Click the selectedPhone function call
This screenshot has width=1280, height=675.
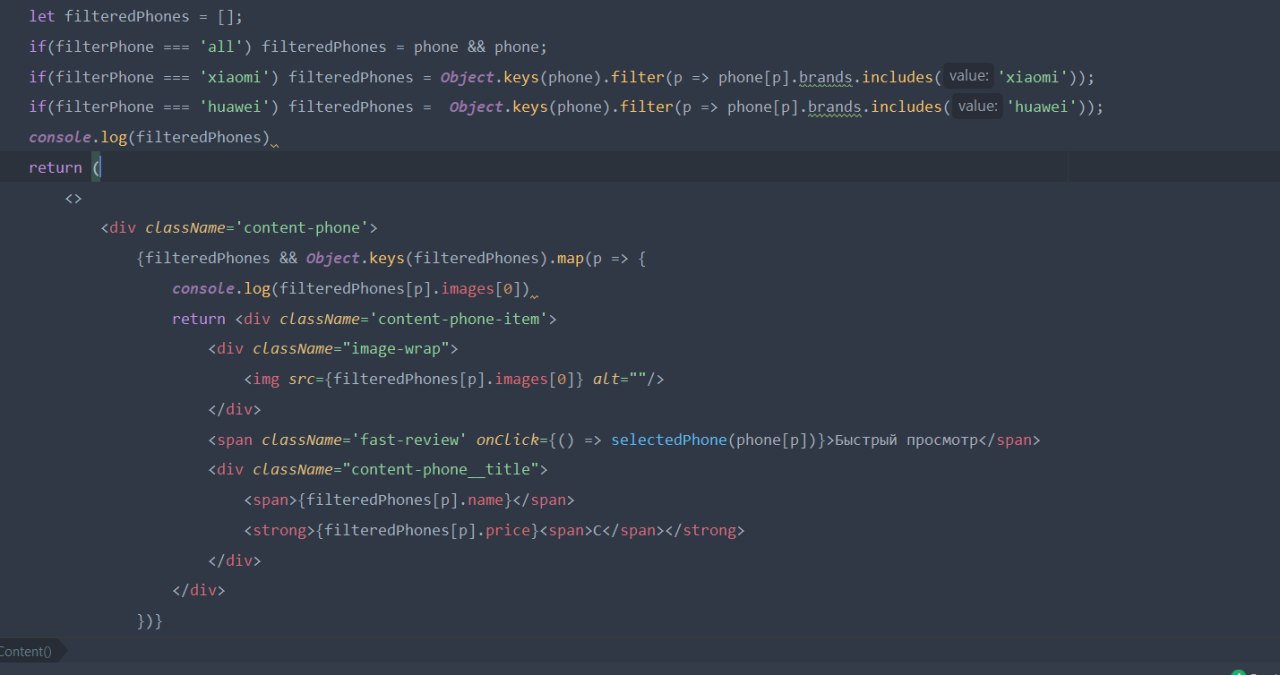pos(669,440)
